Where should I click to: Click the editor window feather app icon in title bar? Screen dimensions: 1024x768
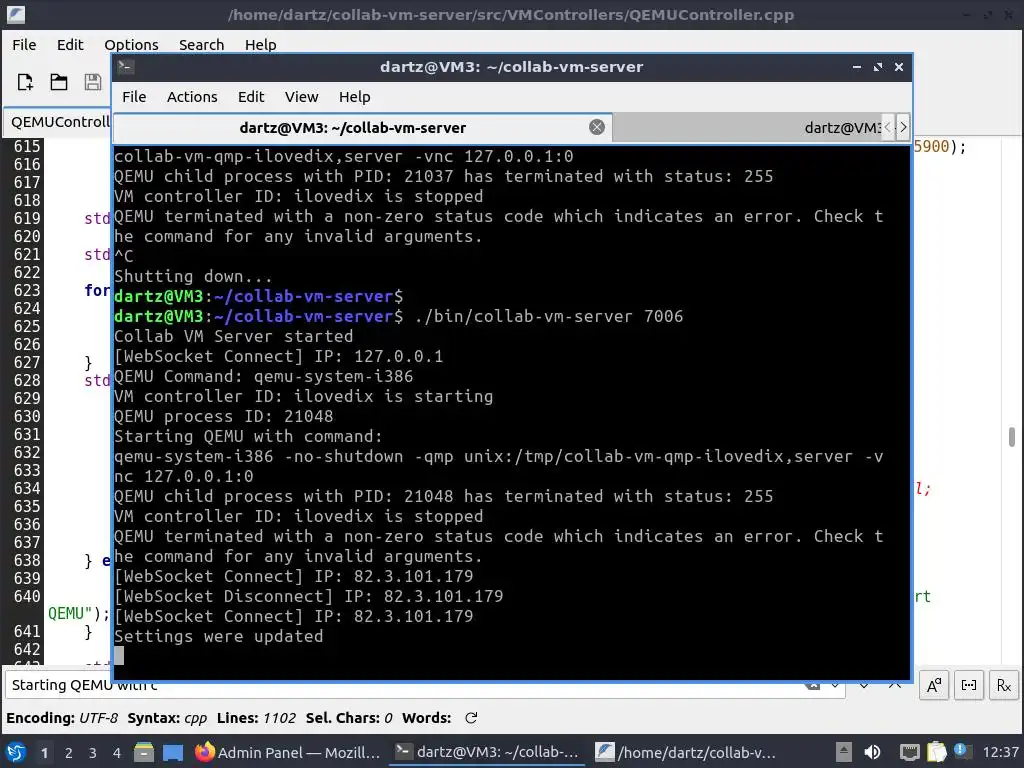[x=15, y=14]
